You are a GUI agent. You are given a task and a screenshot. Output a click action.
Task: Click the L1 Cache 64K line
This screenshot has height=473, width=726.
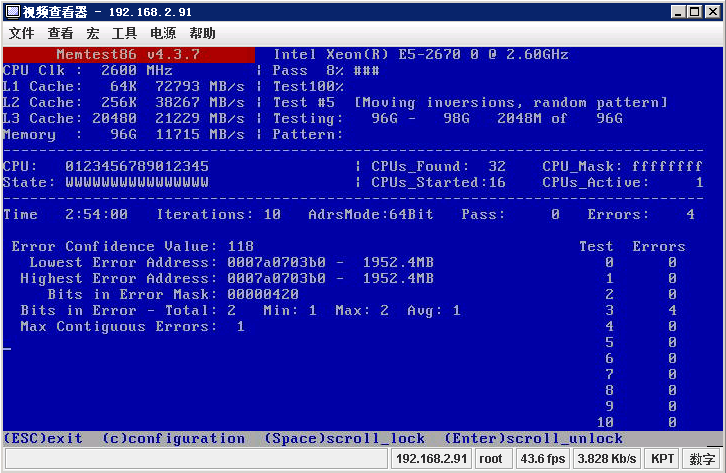123,87
